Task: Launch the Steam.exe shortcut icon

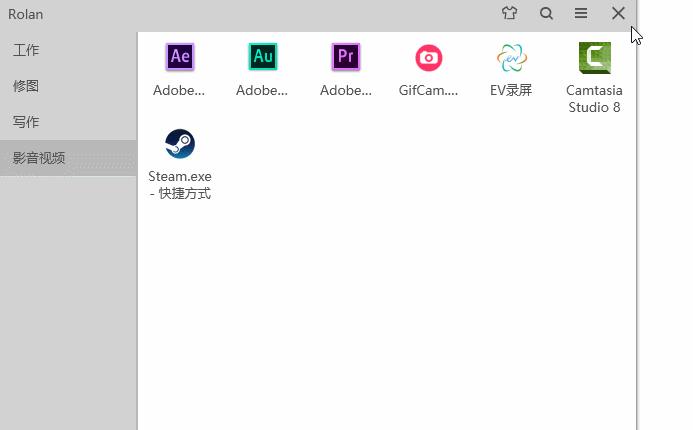Action: click(180, 144)
